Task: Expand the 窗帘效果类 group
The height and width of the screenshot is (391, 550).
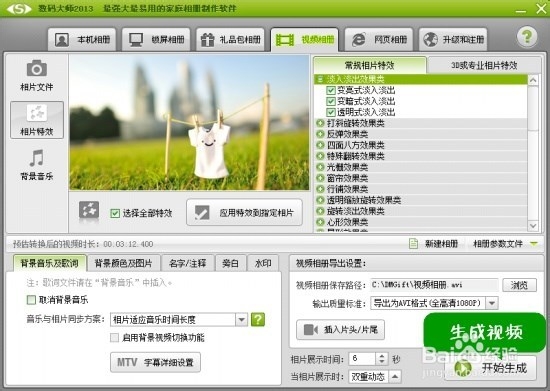Action: (x=320, y=178)
